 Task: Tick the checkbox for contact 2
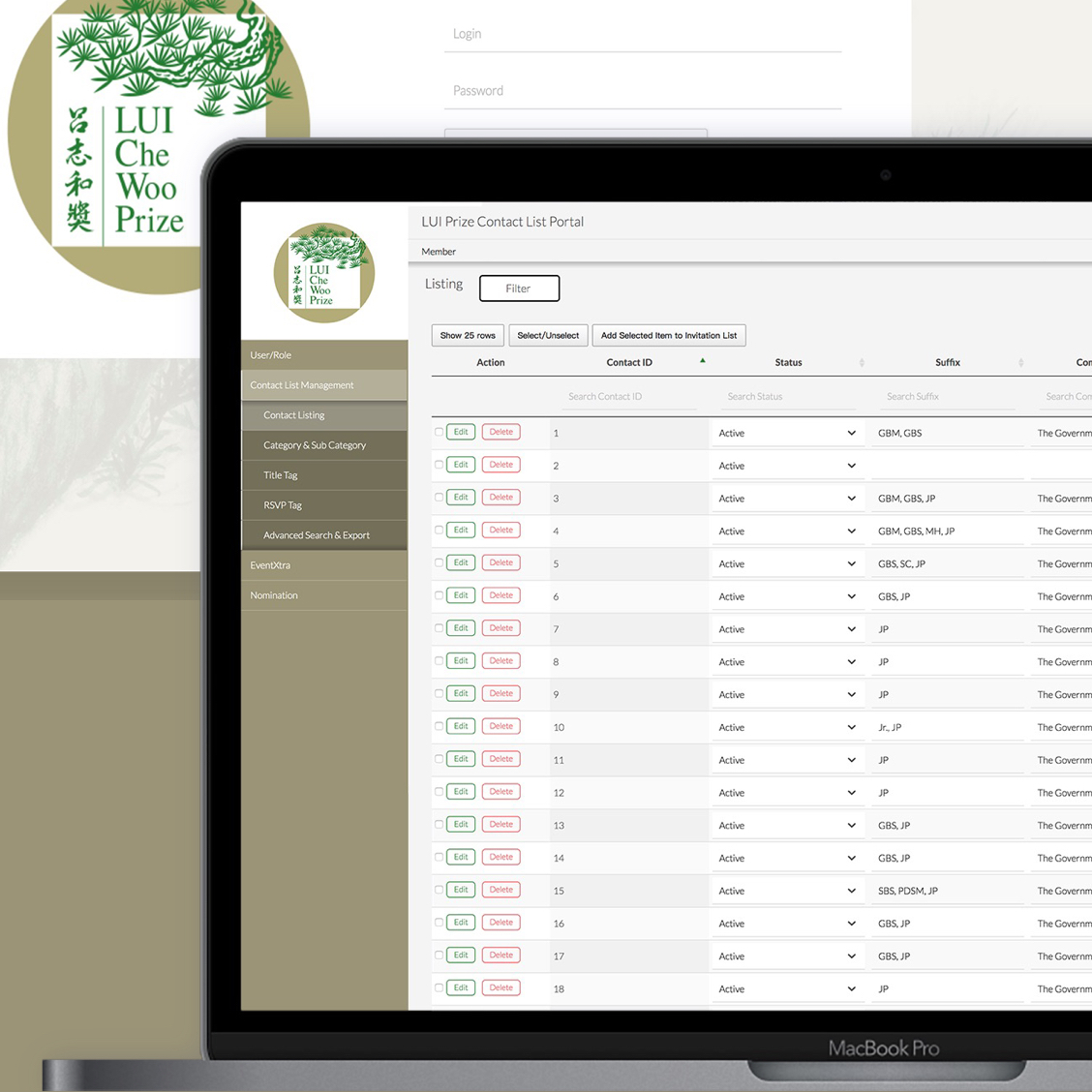(x=439, y=465)
